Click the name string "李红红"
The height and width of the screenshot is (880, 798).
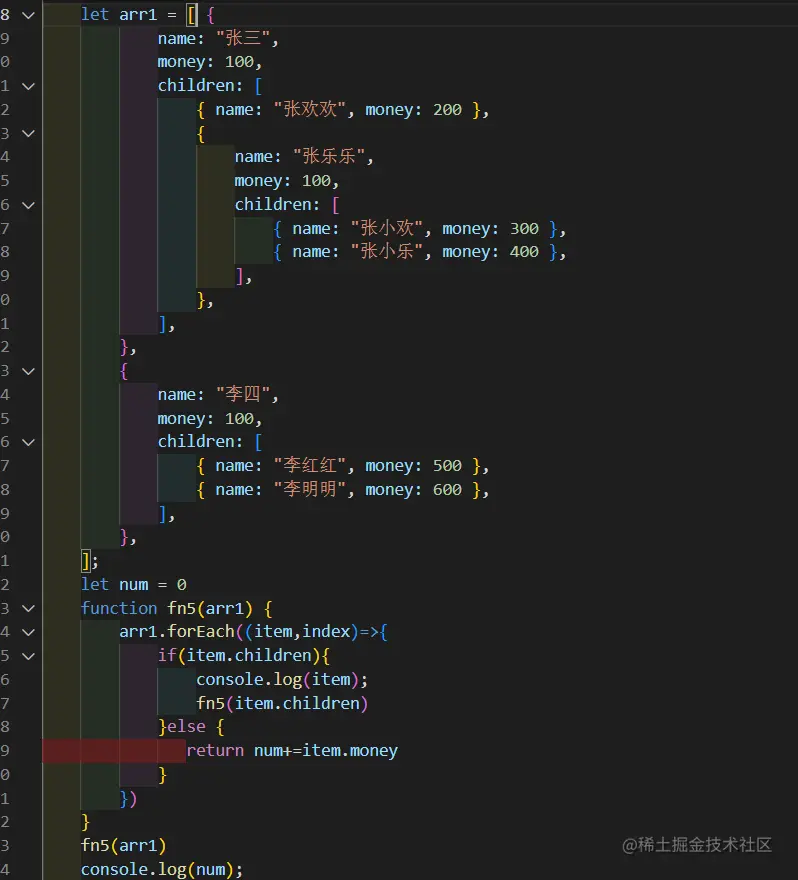click(x=310, y=466)
